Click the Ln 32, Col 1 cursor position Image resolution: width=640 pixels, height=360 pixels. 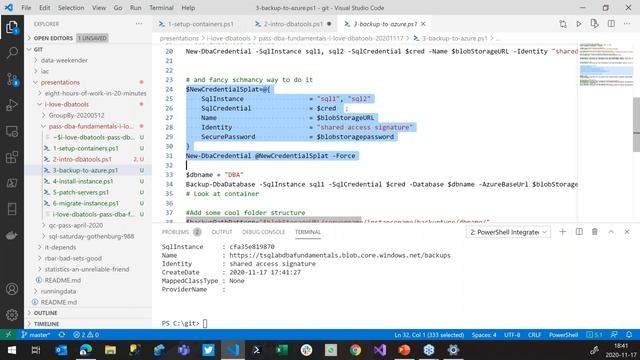coord(429,335)
